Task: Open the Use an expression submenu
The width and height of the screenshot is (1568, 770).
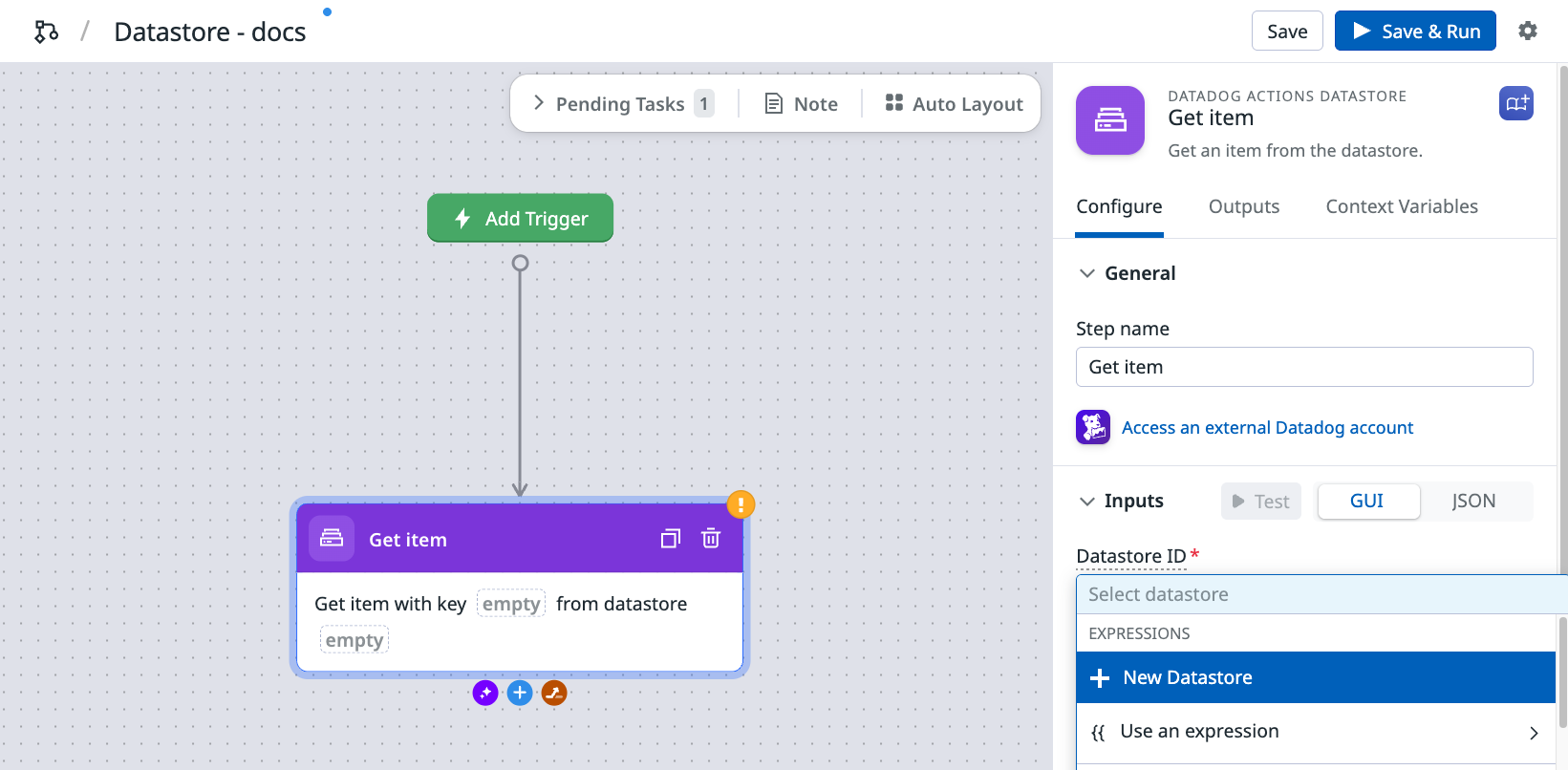Action: click(x=1315, y=732)
